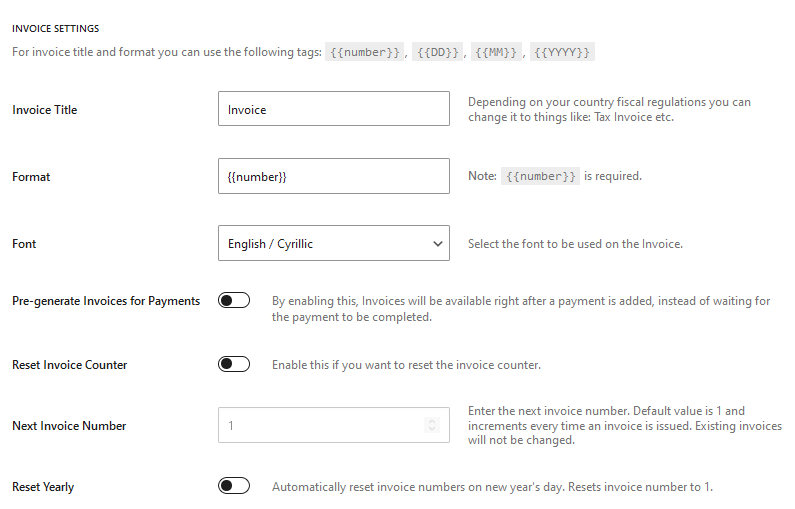
Task: Click the Font label text
Action: click(x=24, y=244)
